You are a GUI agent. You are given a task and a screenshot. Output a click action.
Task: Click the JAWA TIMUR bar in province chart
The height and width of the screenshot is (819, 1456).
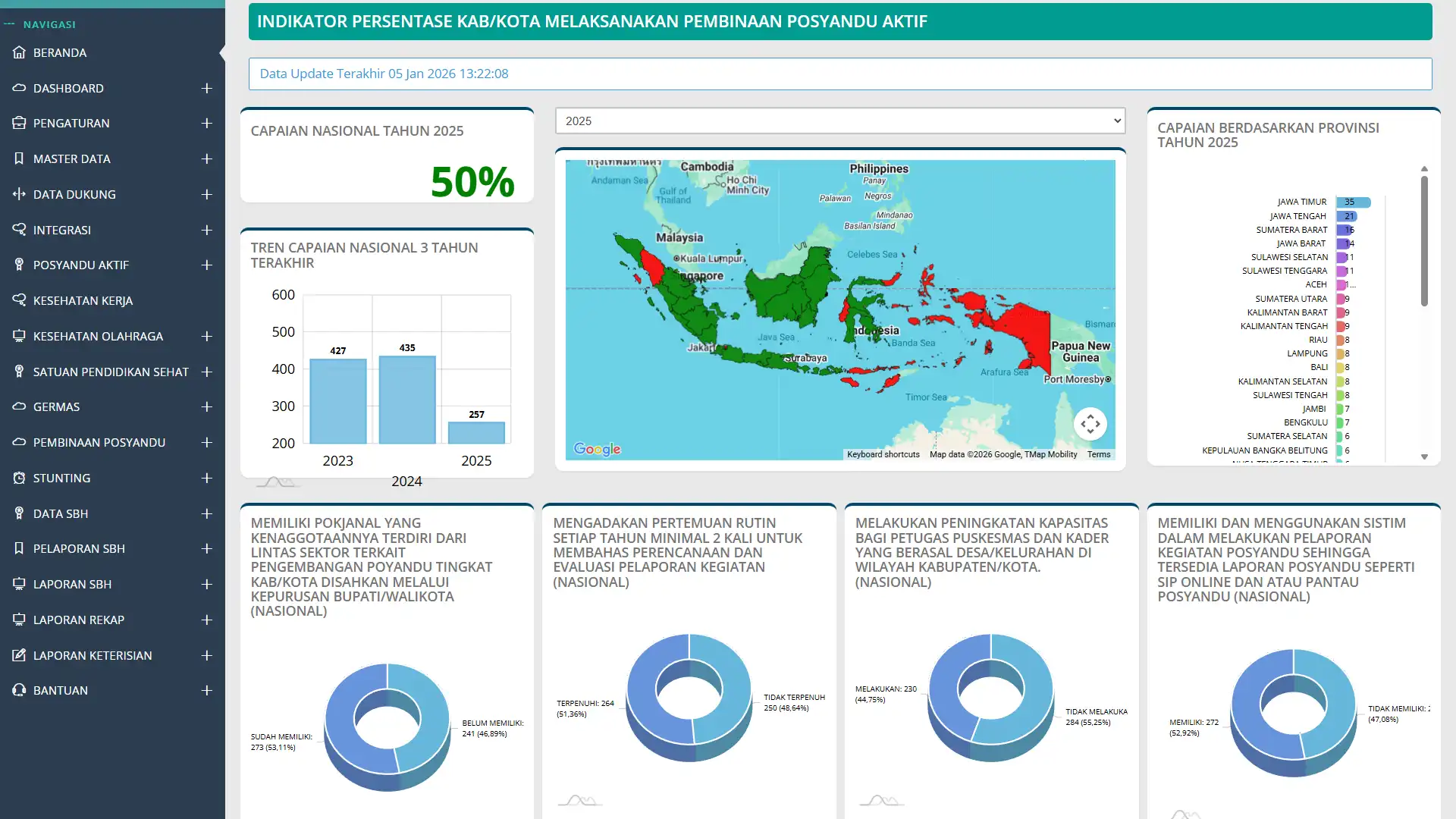pyautogui.click(x=1353, y=202)
